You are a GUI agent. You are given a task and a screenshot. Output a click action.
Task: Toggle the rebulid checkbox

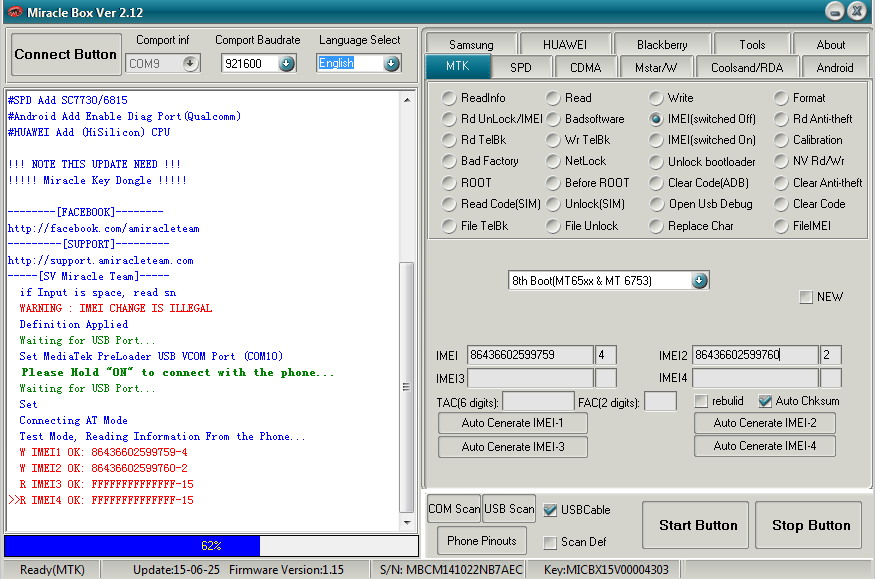coord(701,401)
